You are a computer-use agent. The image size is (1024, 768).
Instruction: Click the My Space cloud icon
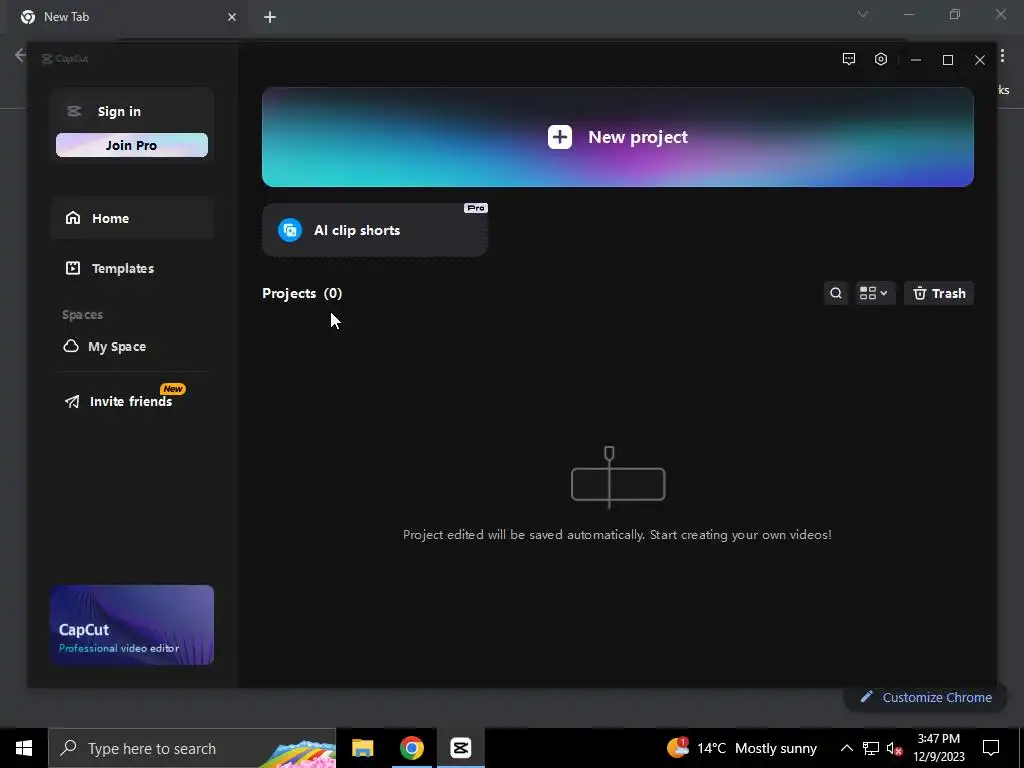(71, 346)
